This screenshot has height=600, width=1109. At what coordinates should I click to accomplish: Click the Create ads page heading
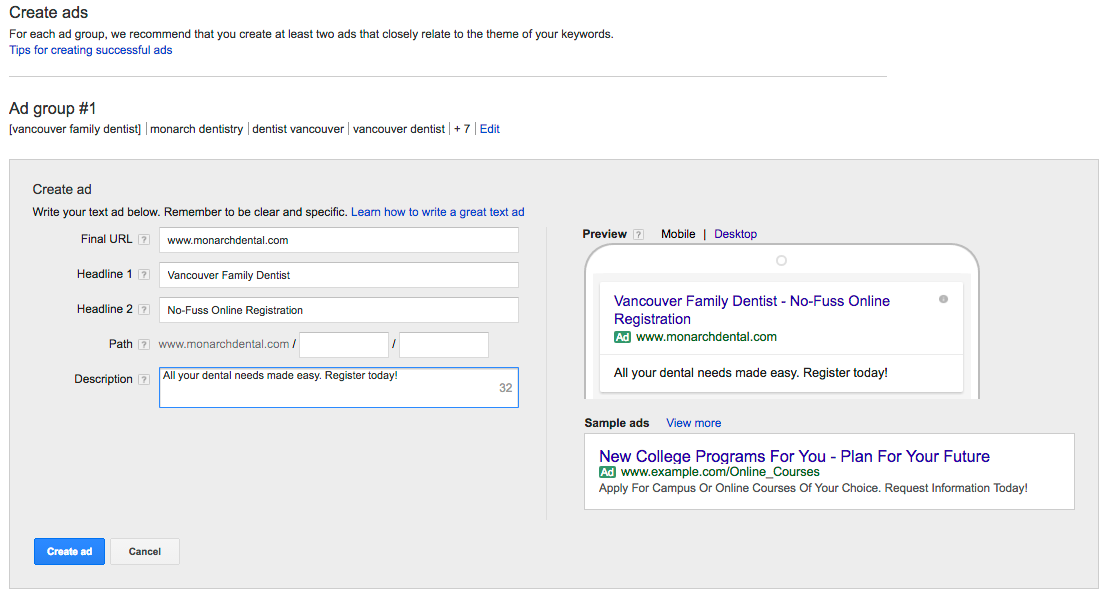pyautogui.click(x=49, y=13)
